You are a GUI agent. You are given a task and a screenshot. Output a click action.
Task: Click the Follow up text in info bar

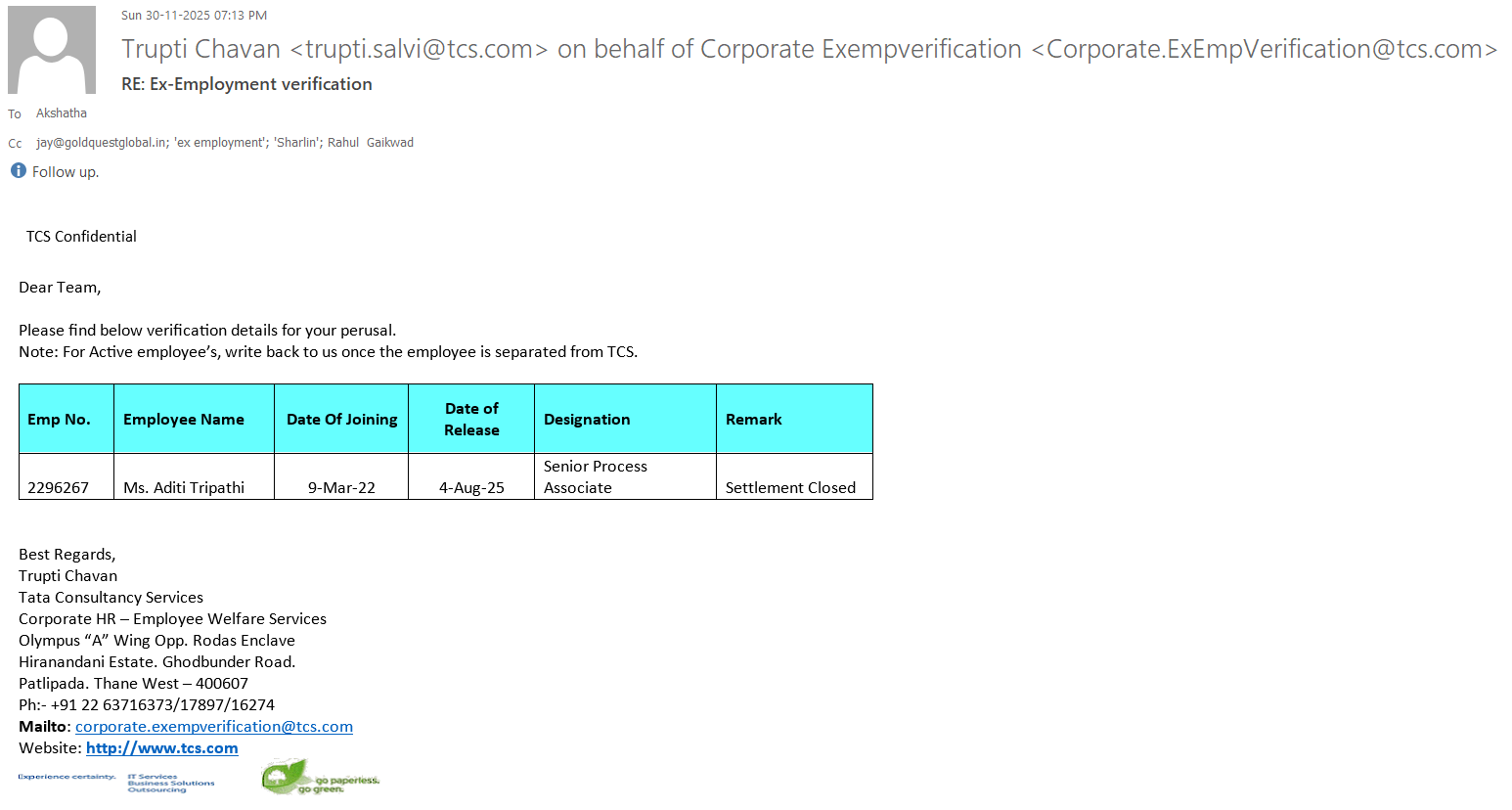pyautogui.click(x=66, y=172)
